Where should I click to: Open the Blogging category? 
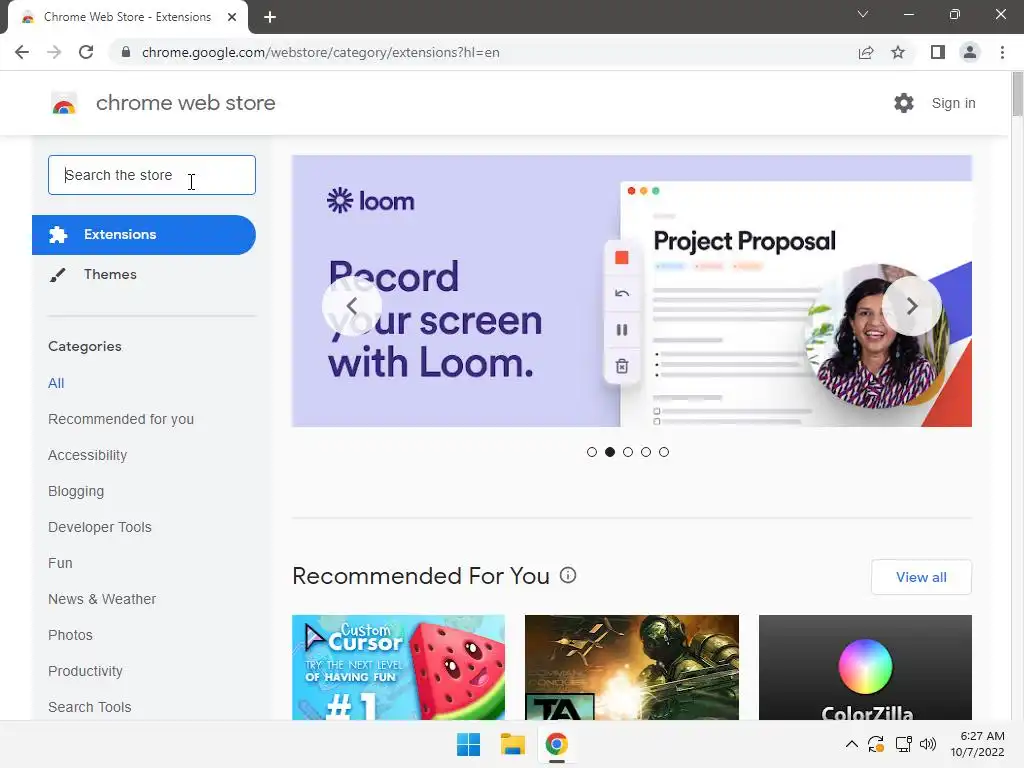click(76, 491)
